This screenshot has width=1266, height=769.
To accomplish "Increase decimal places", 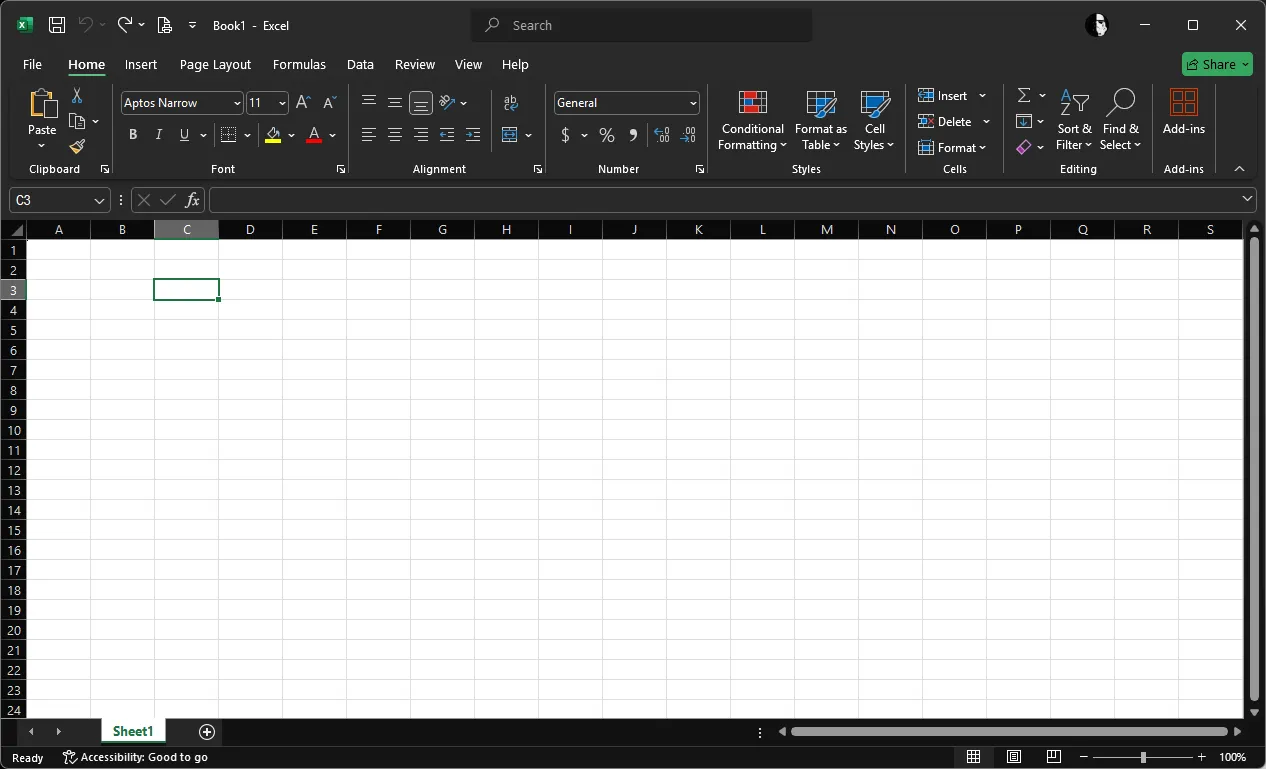I will [x=661, y=135].
